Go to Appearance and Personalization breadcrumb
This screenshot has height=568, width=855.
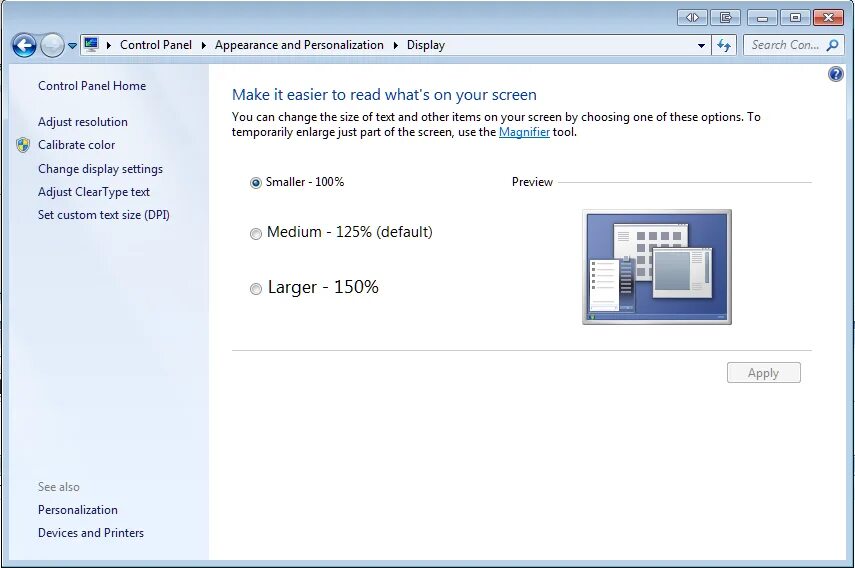point(299,45)
